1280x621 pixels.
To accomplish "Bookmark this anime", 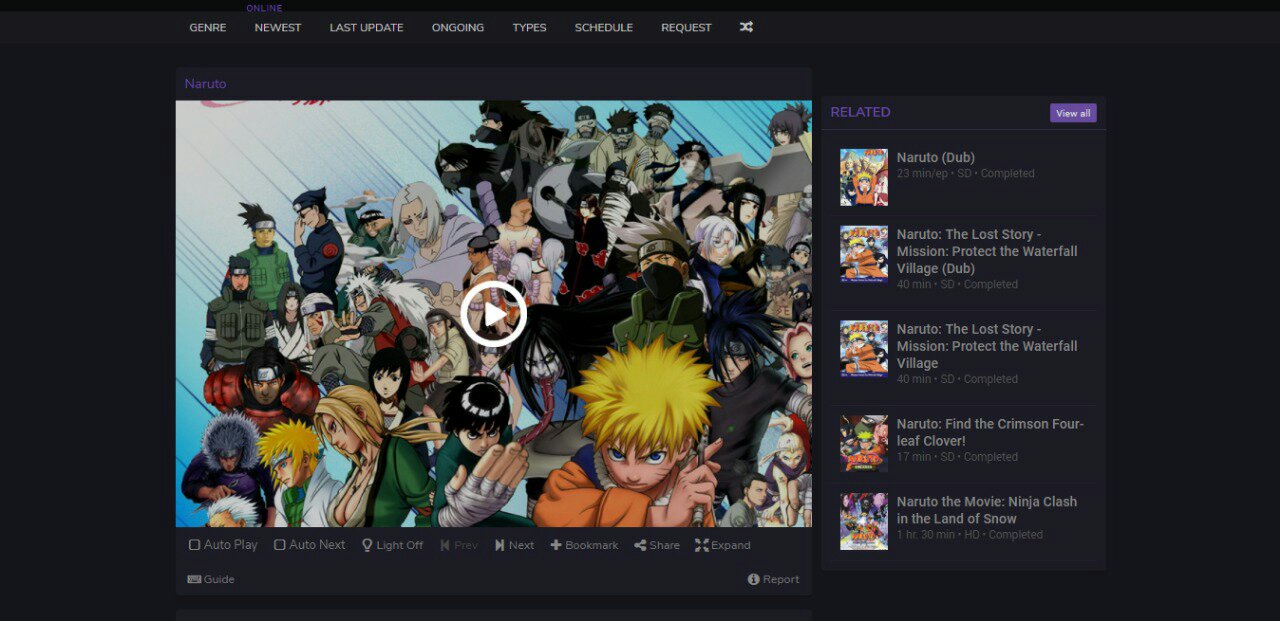I will [x=584, y=545].
